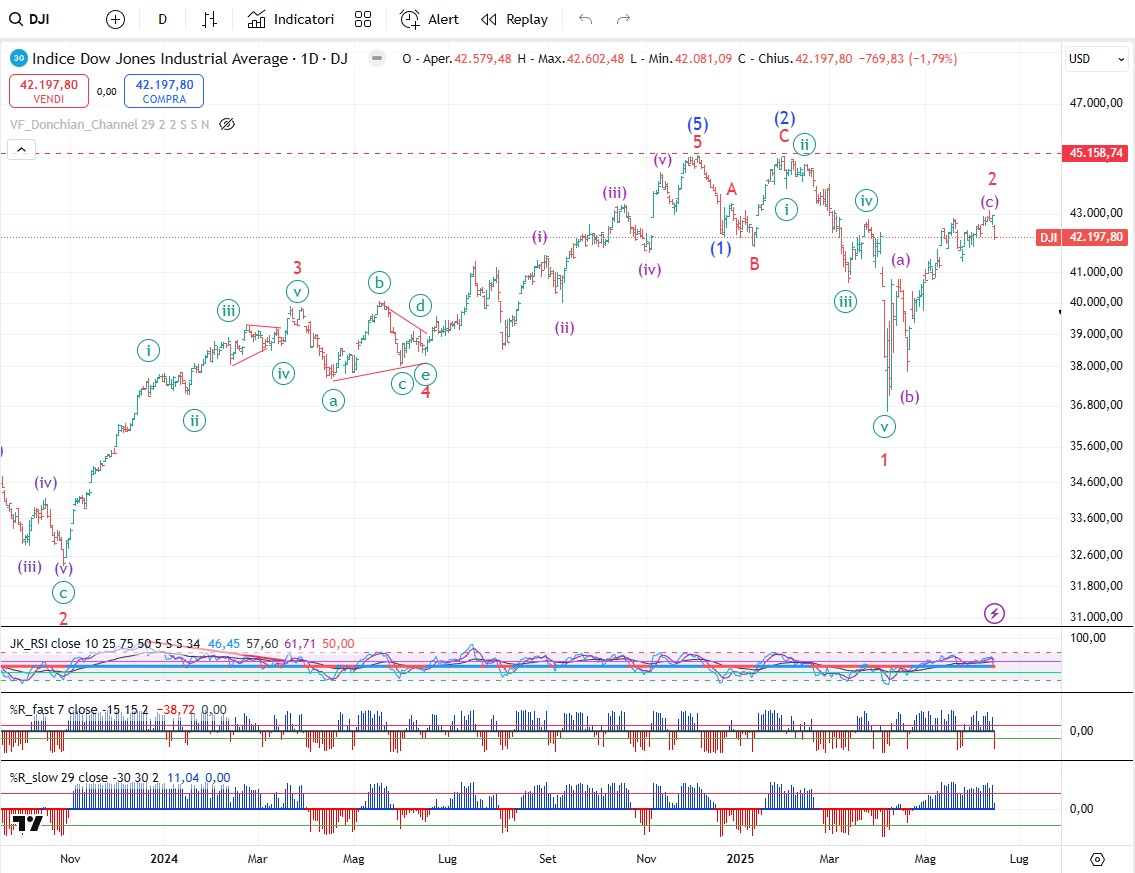
Task: Open the D timeframe selector
Action: tap(162, 20)
